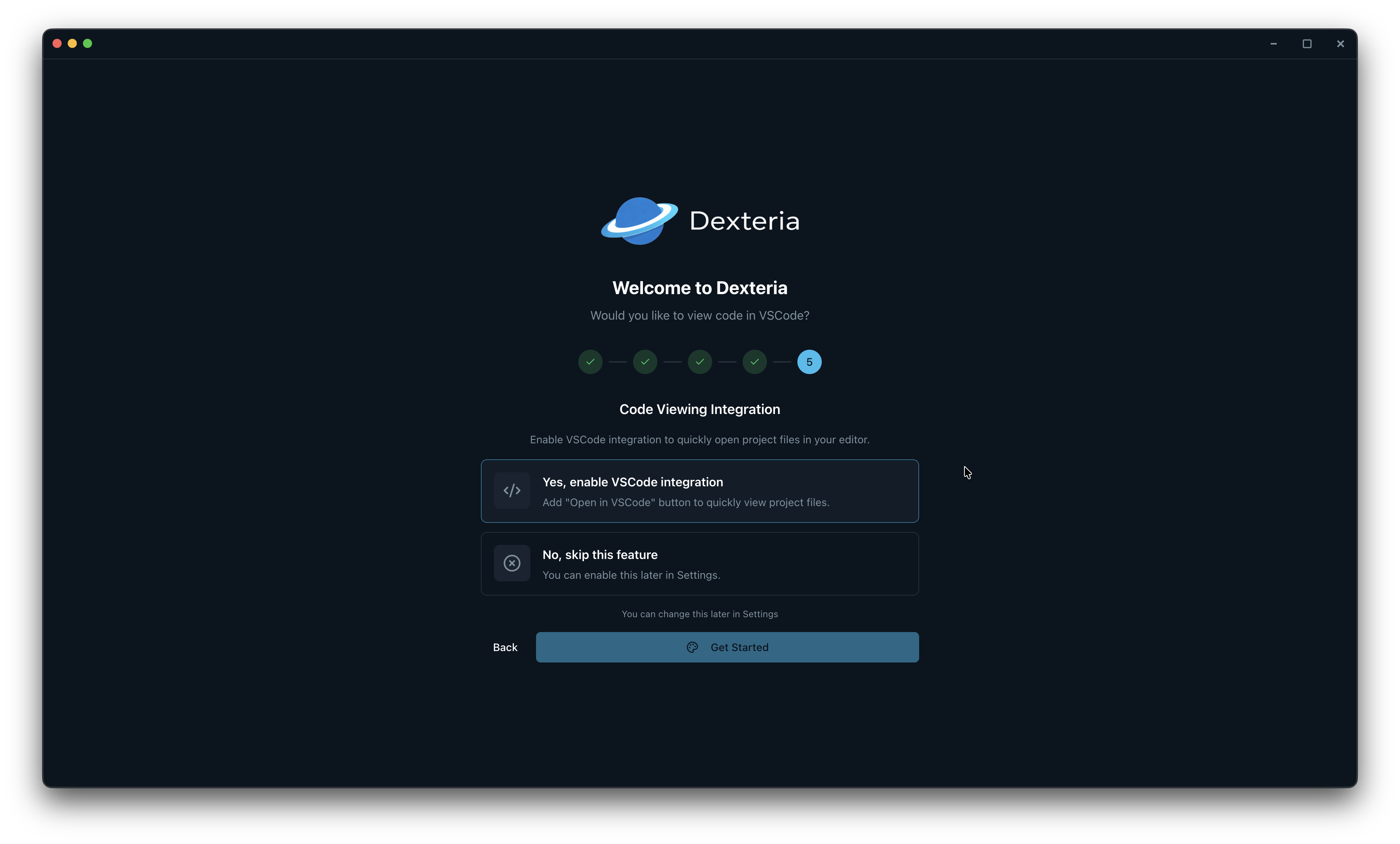
Task: Click the third step checkmark circle
Action: 700,362
